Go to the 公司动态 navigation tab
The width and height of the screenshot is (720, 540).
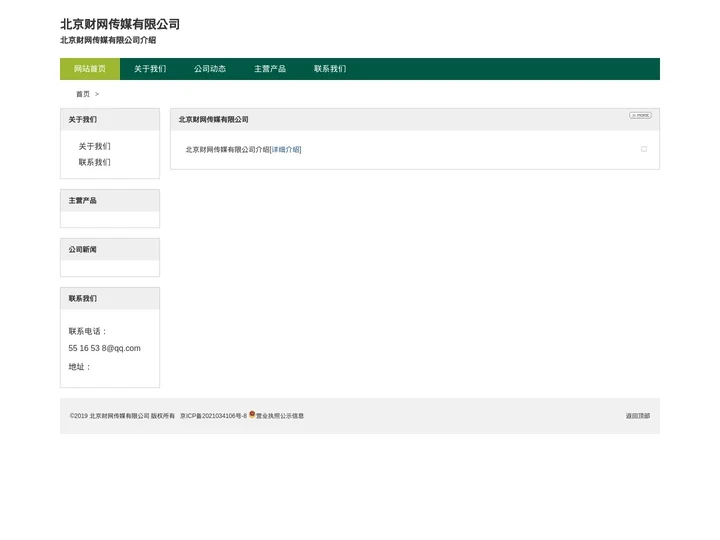[210, 69]
